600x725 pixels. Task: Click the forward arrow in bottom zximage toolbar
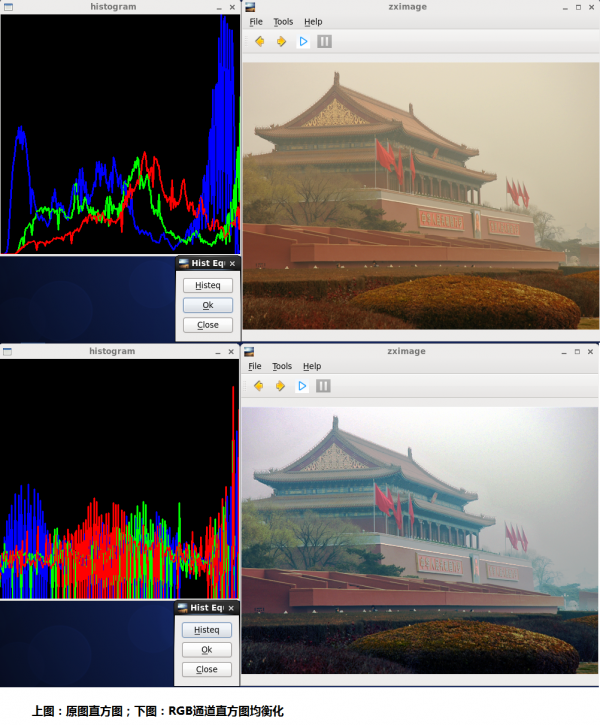[x=280, y=386]
